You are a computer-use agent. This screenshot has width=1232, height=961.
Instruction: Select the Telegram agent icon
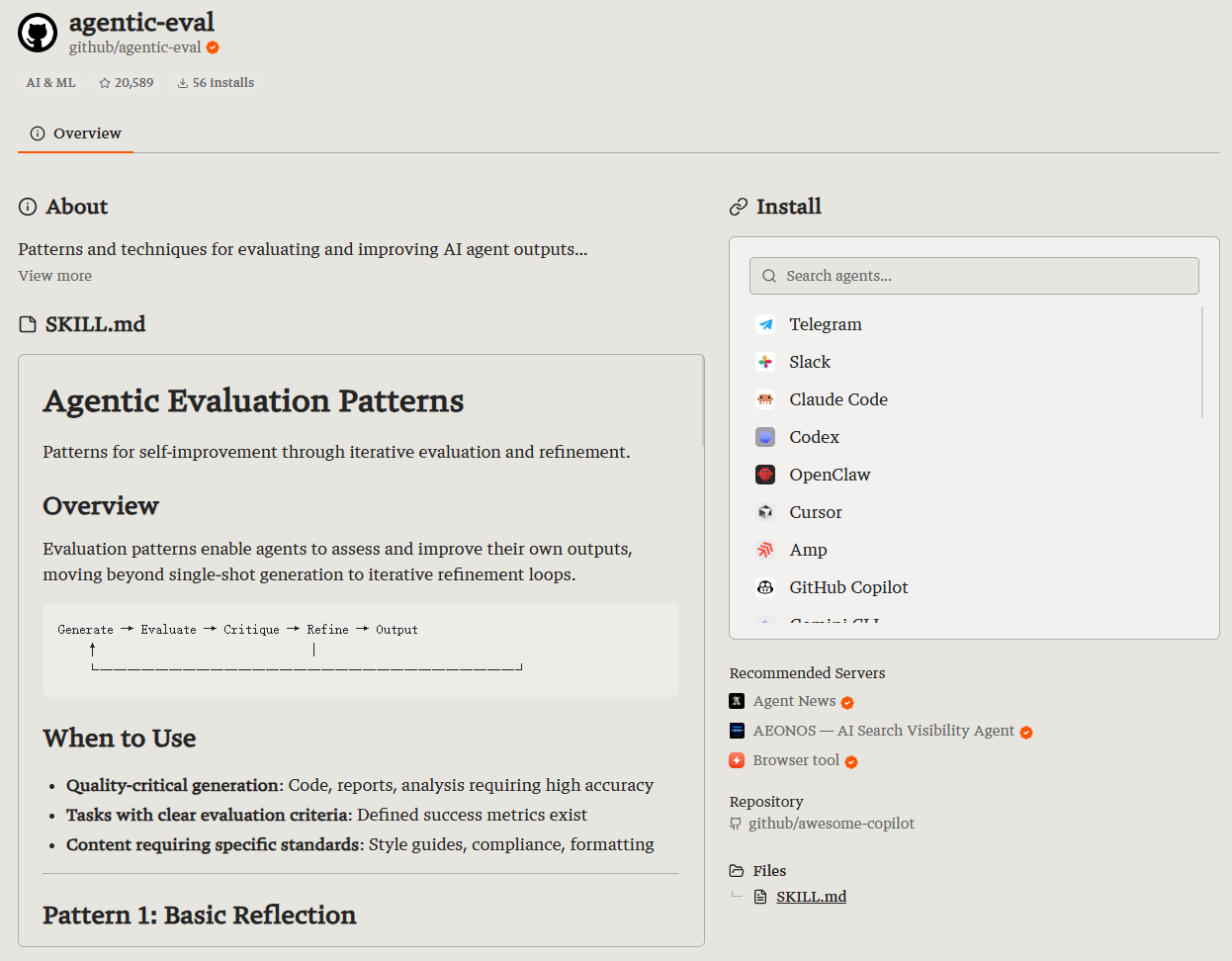pos(765,324)
